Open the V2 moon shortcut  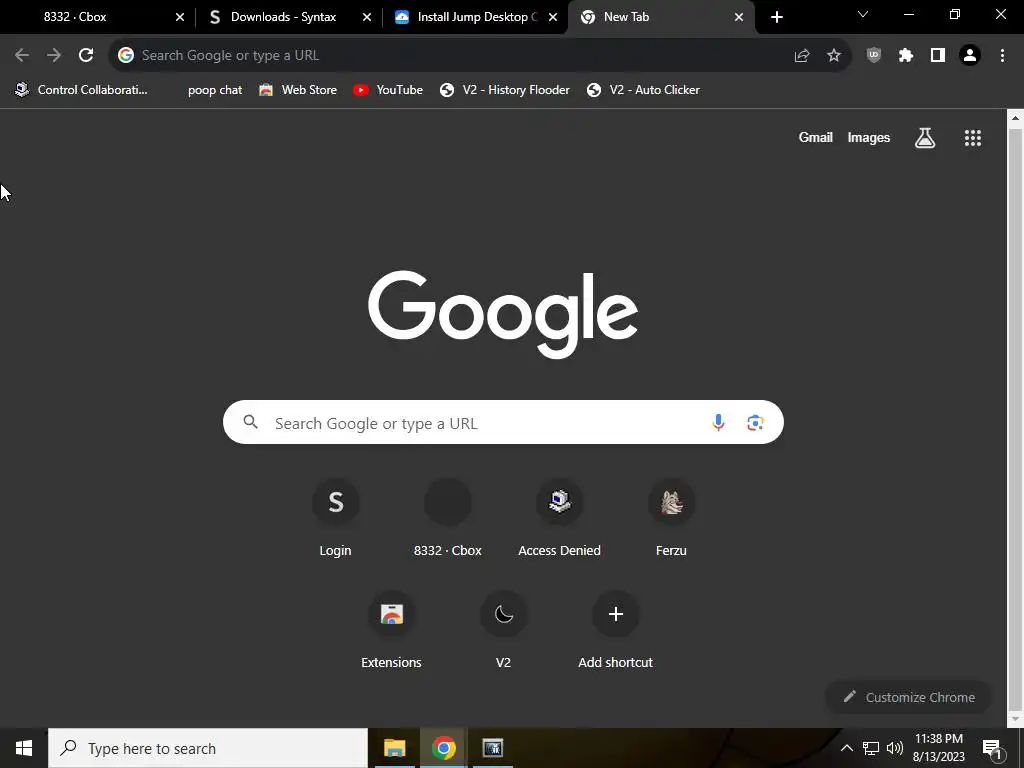coord(504,630)
